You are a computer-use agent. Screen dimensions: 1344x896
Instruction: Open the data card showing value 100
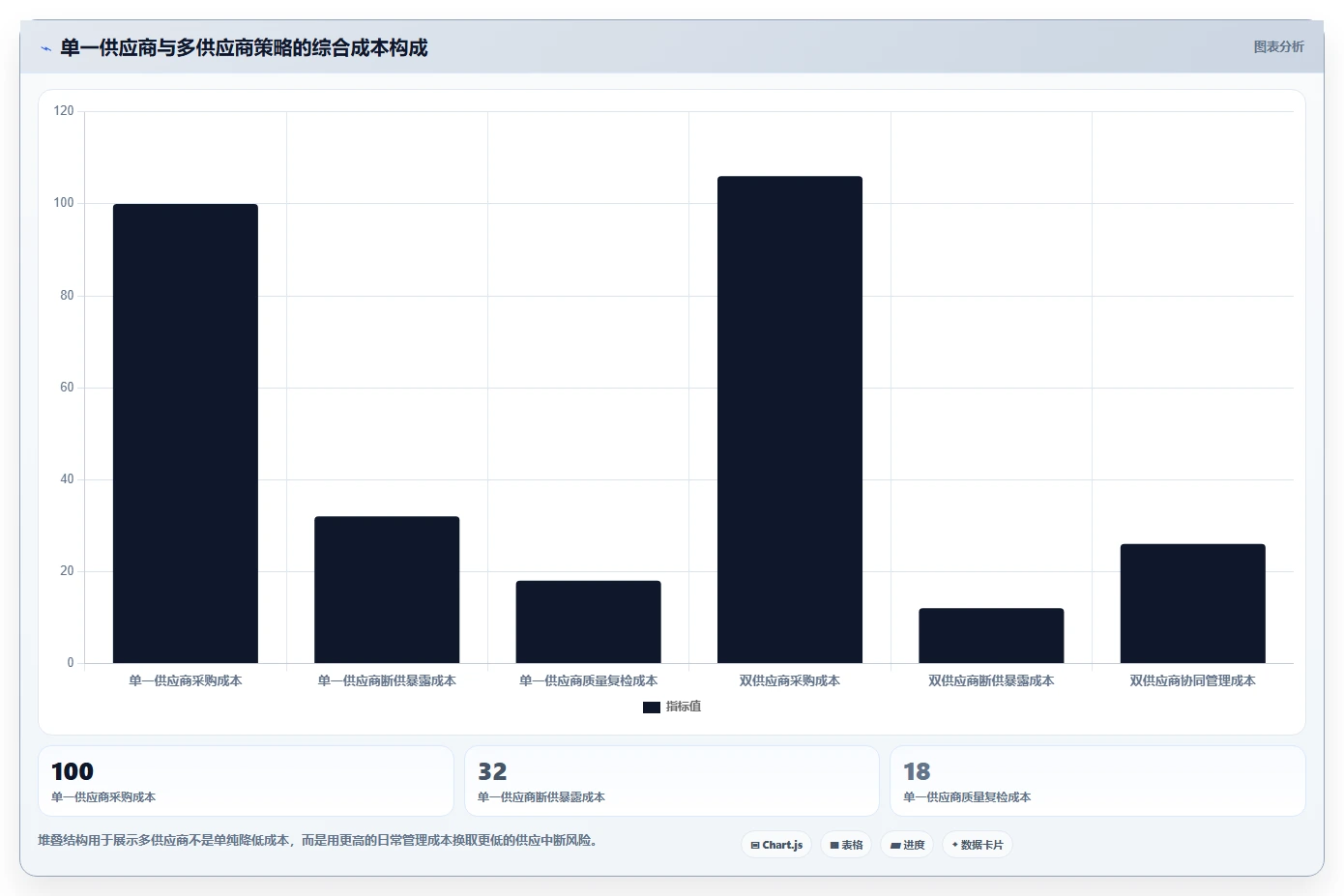pyautogui.click(x=246, y=781)
